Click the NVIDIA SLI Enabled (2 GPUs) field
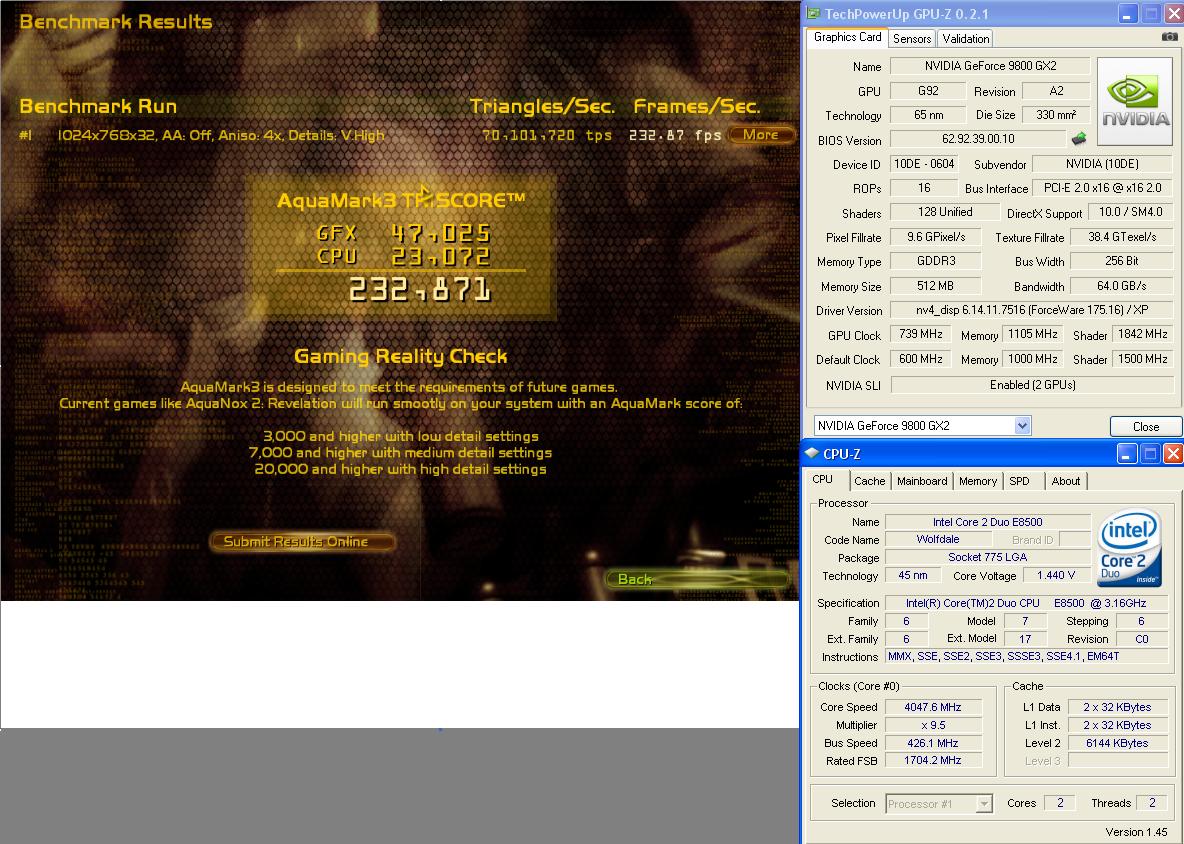Screen dimensions: 1184x844 pos(1031,385)
